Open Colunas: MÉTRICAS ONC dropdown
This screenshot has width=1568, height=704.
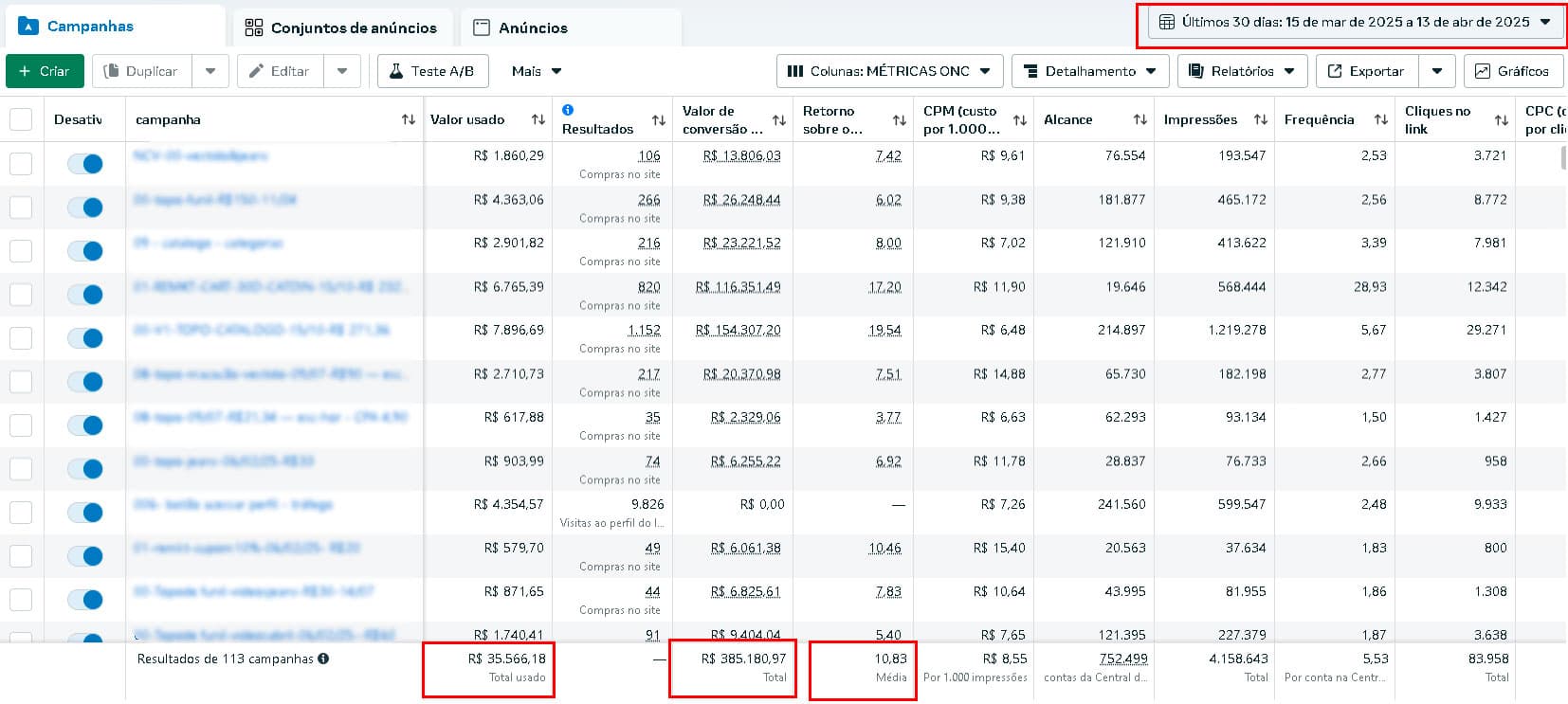[889, 71]
